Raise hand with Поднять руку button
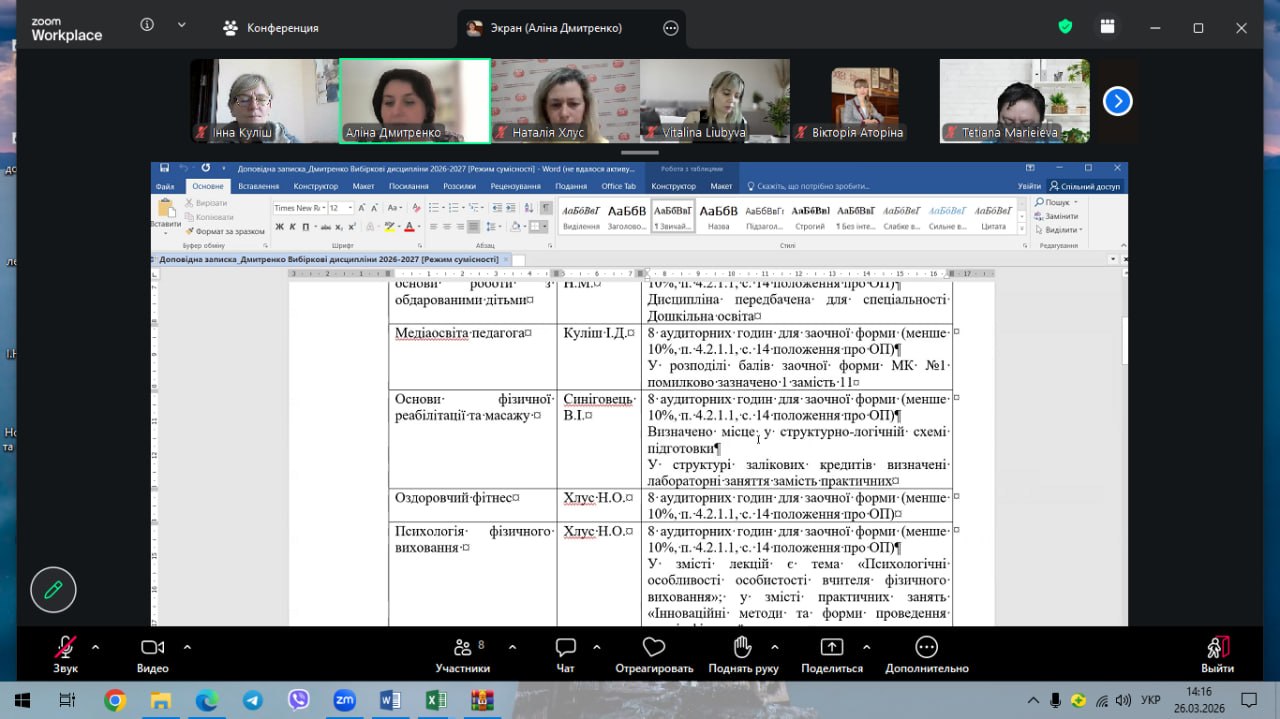This screenshot has width=1280, height=719. (x=743, y=648)
